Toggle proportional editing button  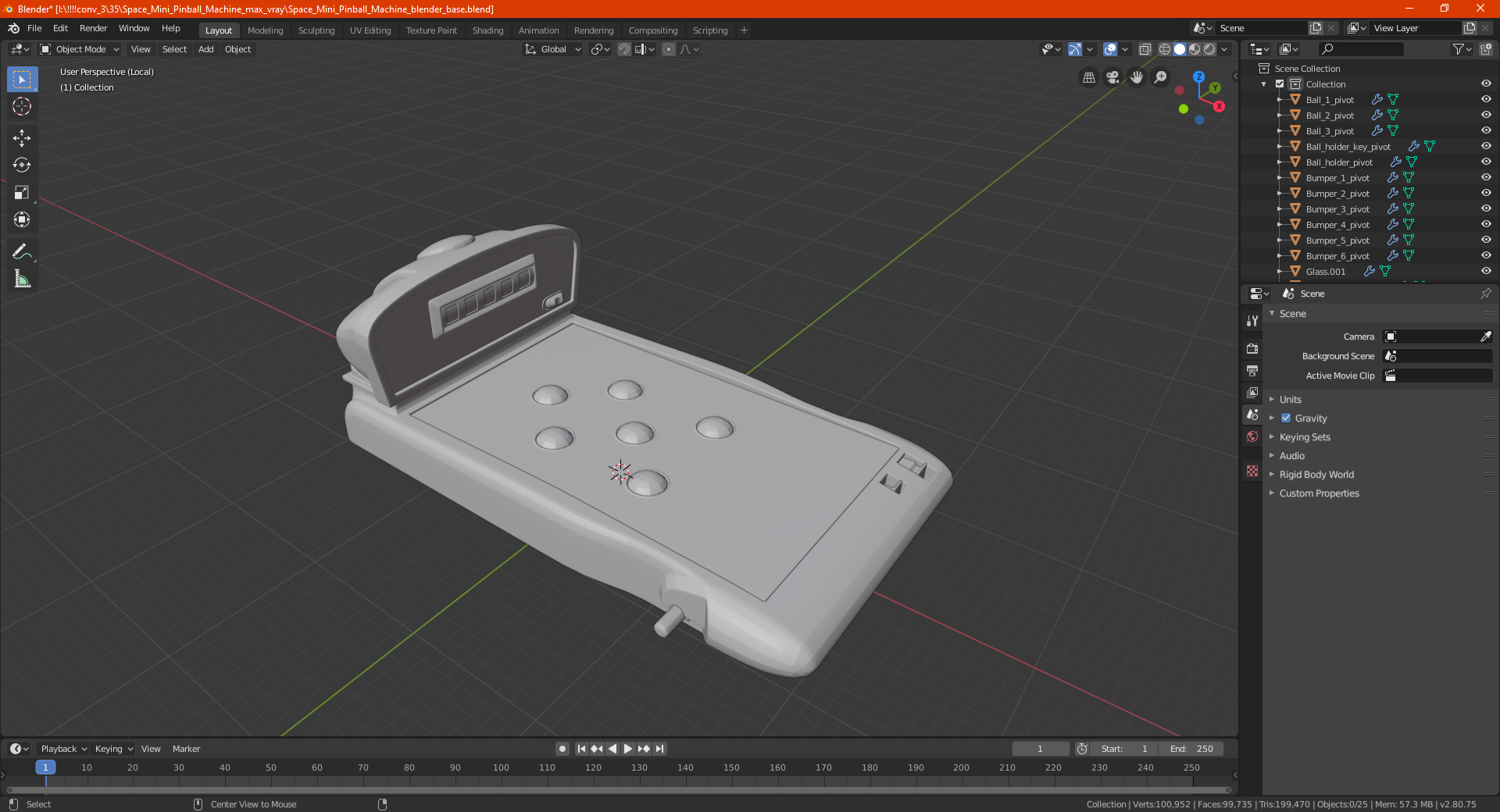[669, 49]
